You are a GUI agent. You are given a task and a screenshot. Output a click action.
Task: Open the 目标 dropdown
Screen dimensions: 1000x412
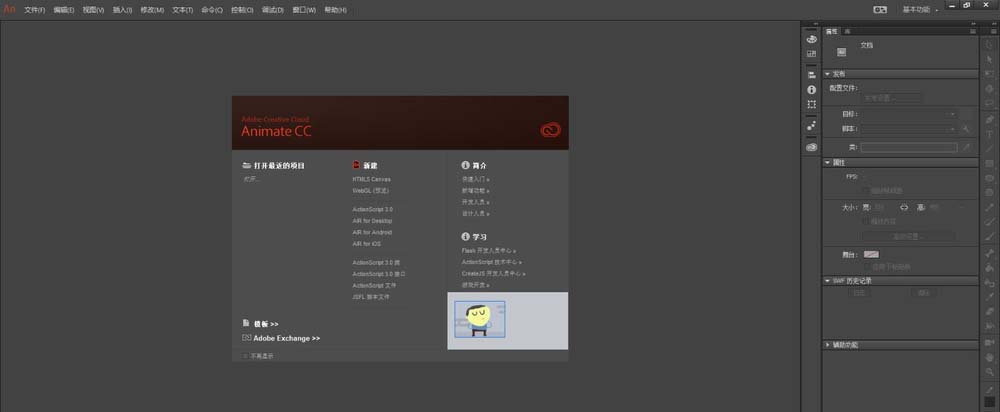pos(909,114)
